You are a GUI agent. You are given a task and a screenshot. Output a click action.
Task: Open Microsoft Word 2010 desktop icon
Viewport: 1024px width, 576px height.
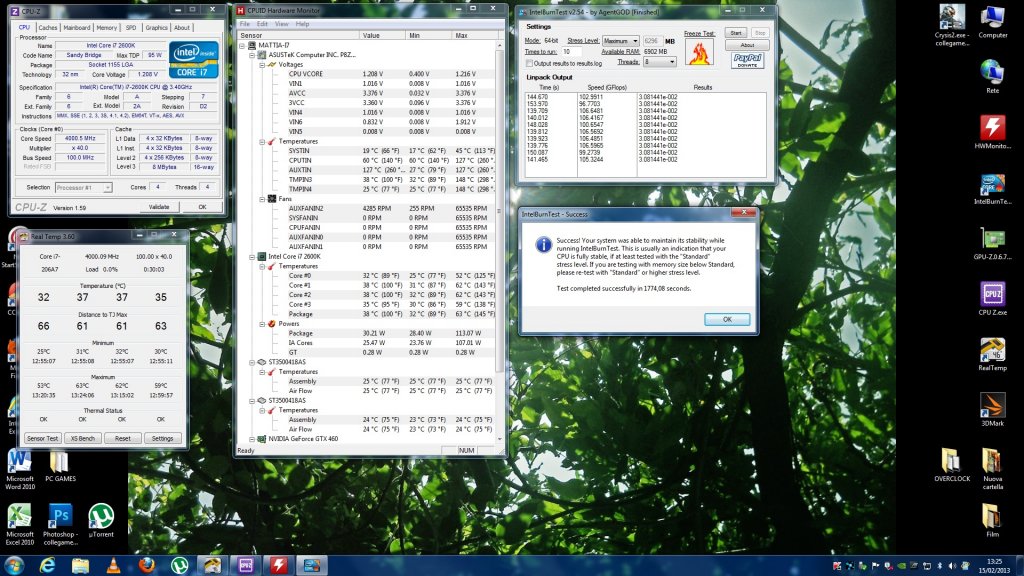[20, 469]
